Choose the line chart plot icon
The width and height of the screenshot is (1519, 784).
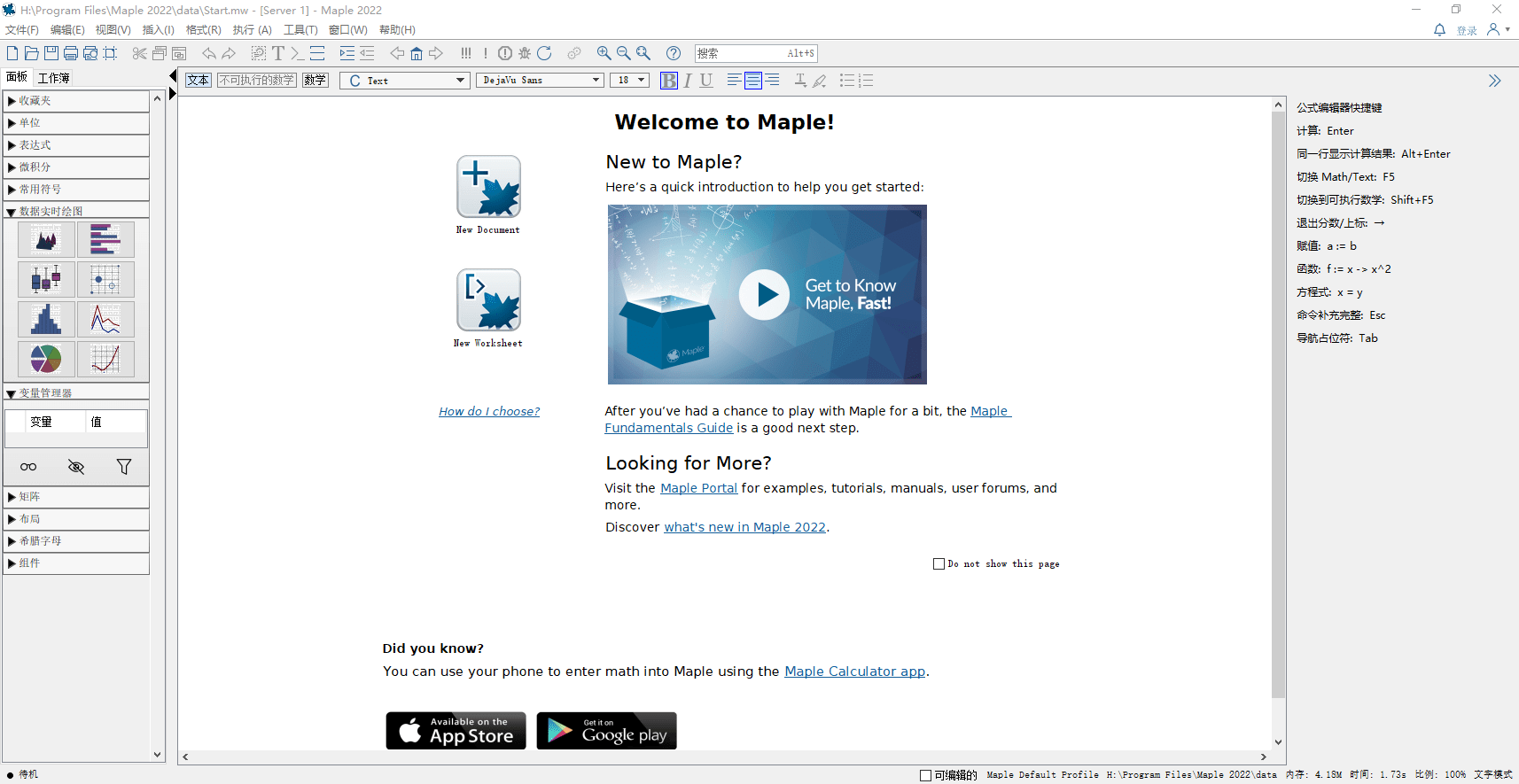[105, 319]
